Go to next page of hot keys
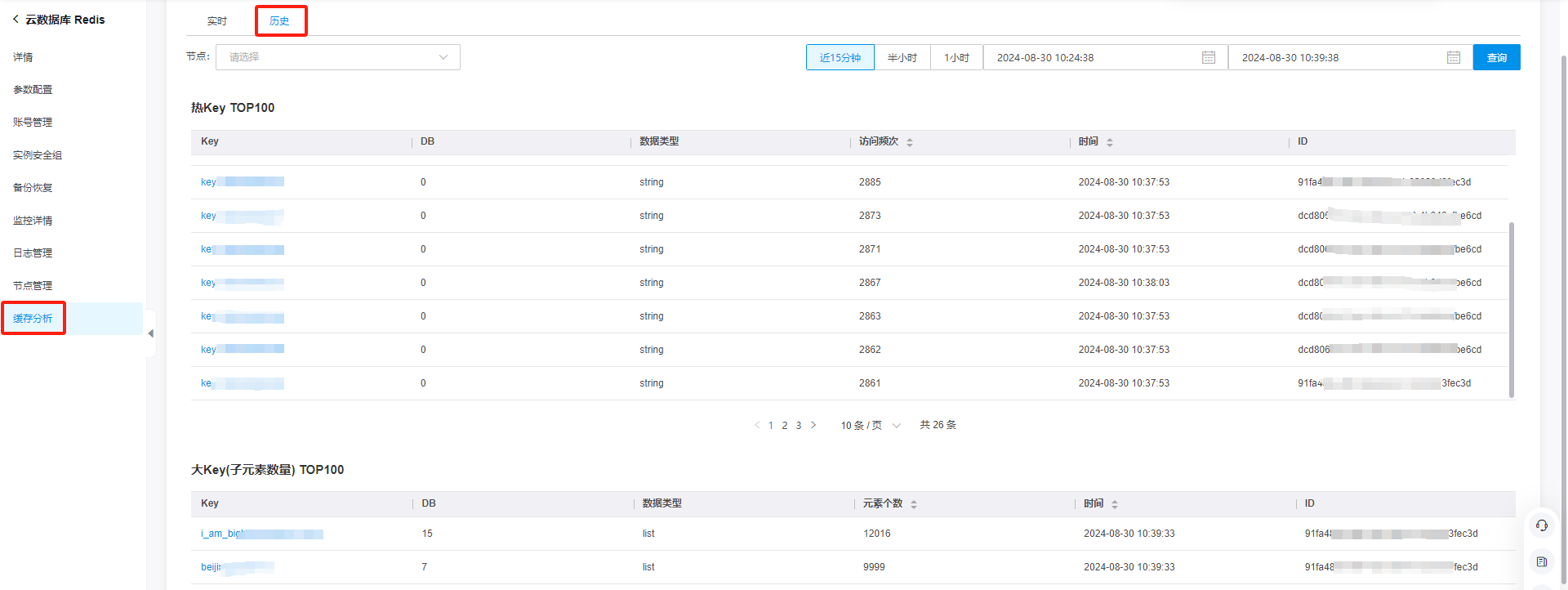The image size is (1568, 590). pyautogui.click(x=813, y=425)
